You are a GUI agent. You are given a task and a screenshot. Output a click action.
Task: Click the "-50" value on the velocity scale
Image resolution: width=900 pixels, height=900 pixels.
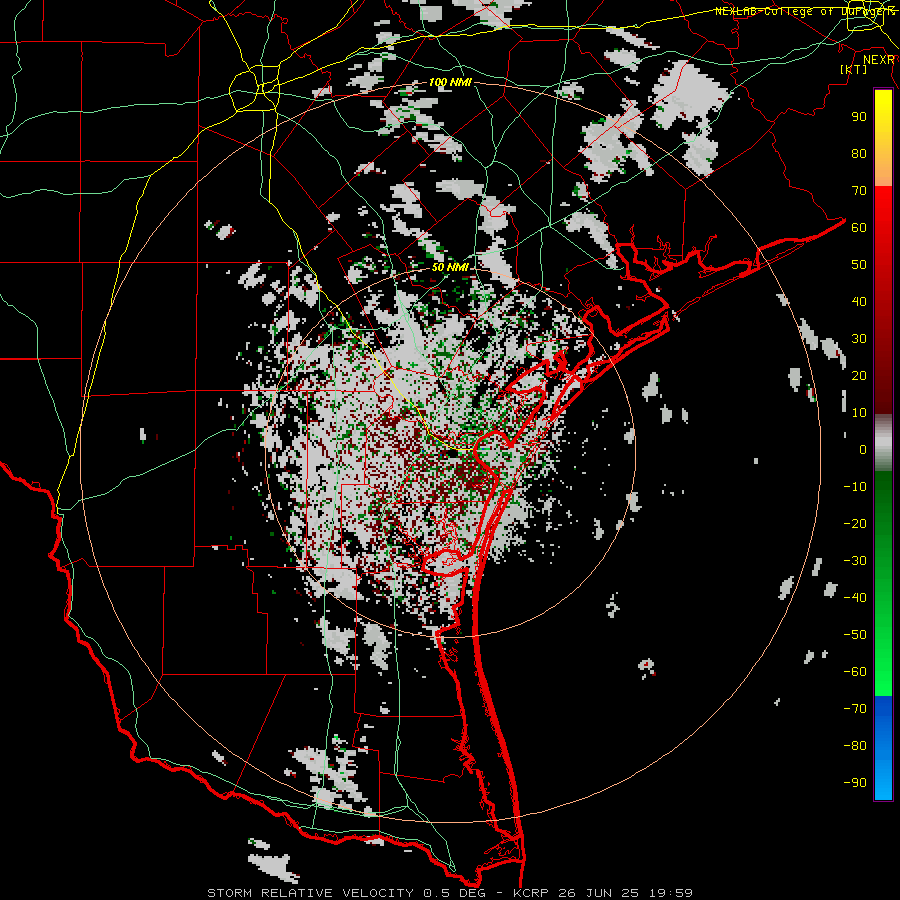coord(855,635)
